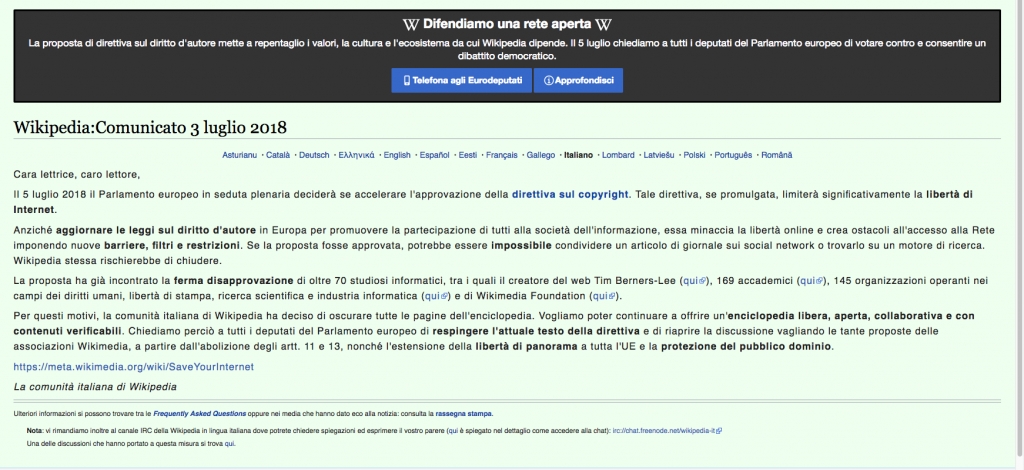Switch language to Deutsch
1024x470 pixels.
[x=314, y=155]
